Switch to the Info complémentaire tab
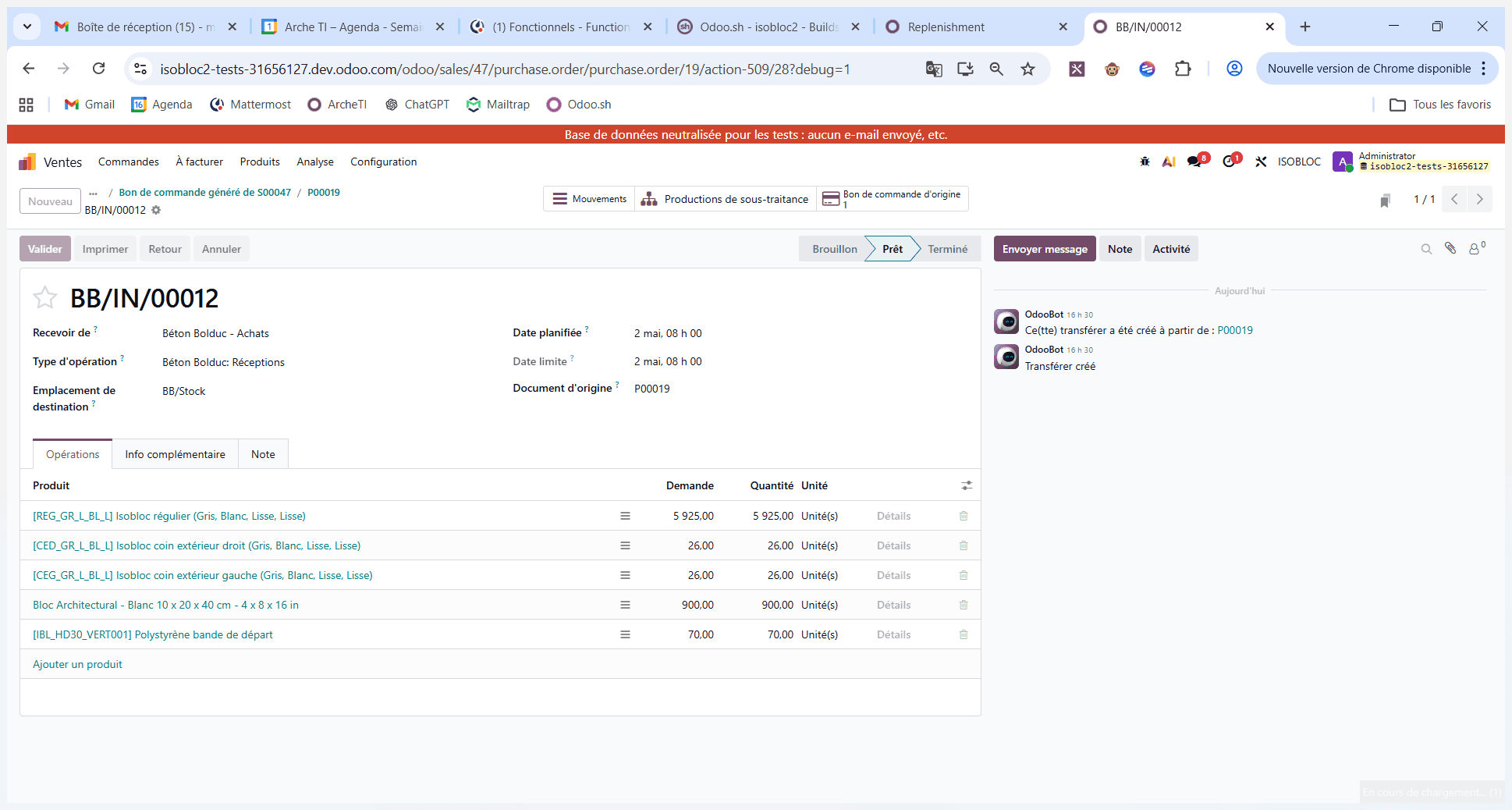This screenshot has width=1512, height=810. 175,454
